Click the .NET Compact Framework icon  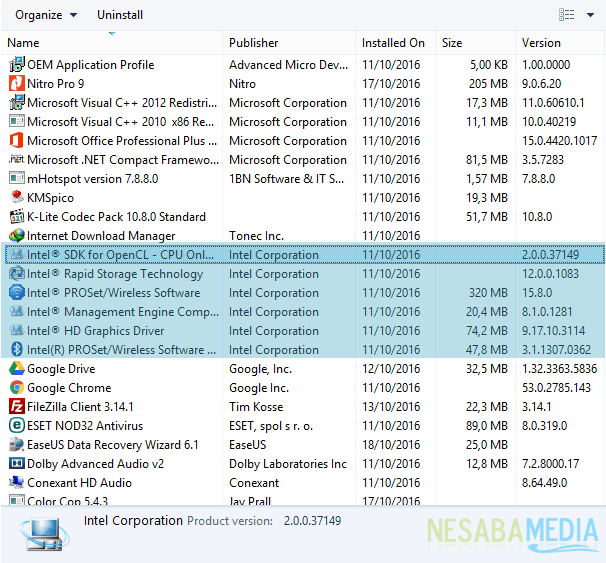click(x=17, y=159)
